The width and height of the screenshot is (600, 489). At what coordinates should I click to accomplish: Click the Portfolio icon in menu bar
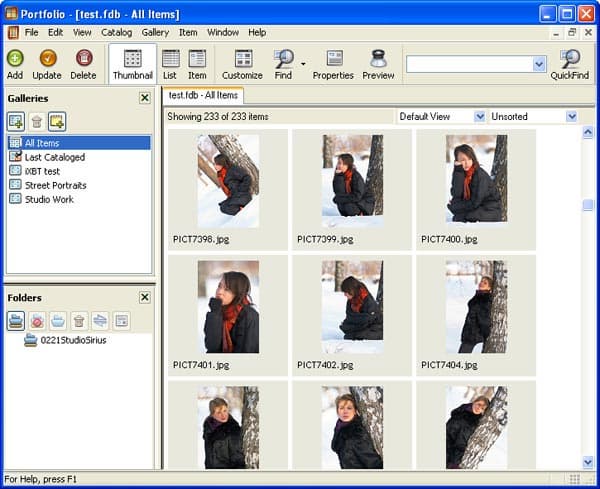[13, 33]
